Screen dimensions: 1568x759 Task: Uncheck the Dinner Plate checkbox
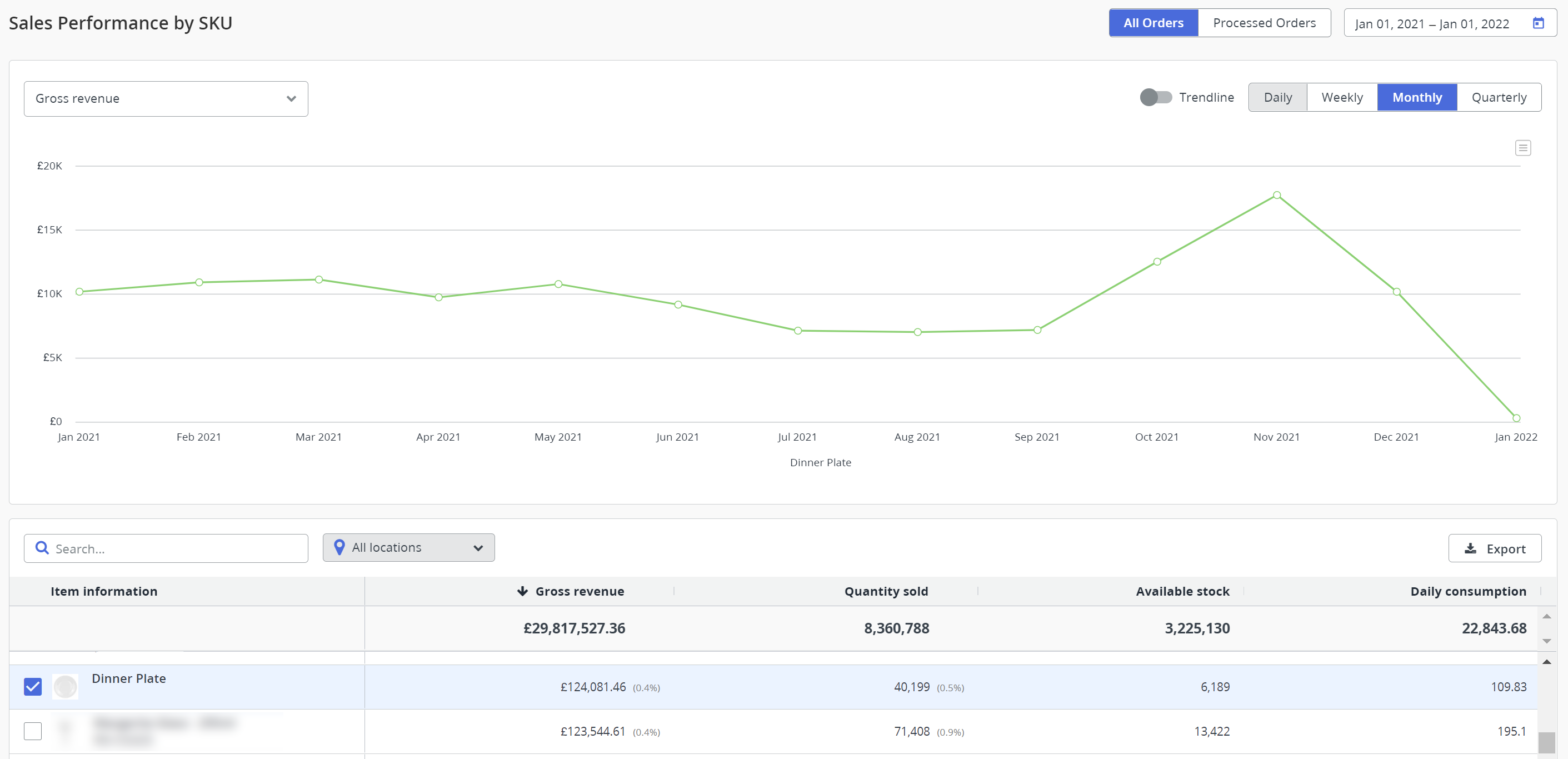click(33, 687)
